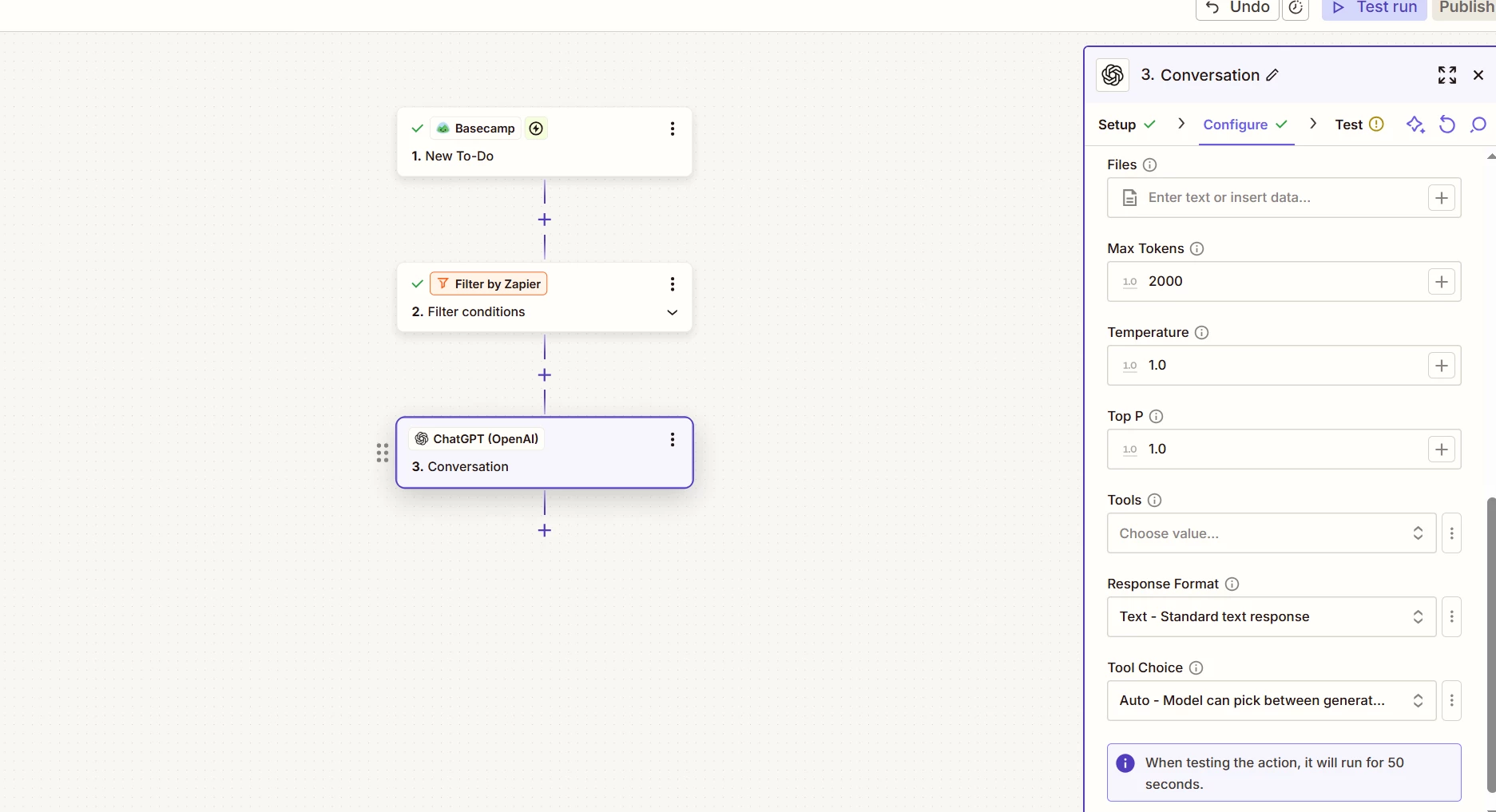Viewport: 1496px width, 812px height.
Task: Add a step after Conversation
Action: point(545,530)
